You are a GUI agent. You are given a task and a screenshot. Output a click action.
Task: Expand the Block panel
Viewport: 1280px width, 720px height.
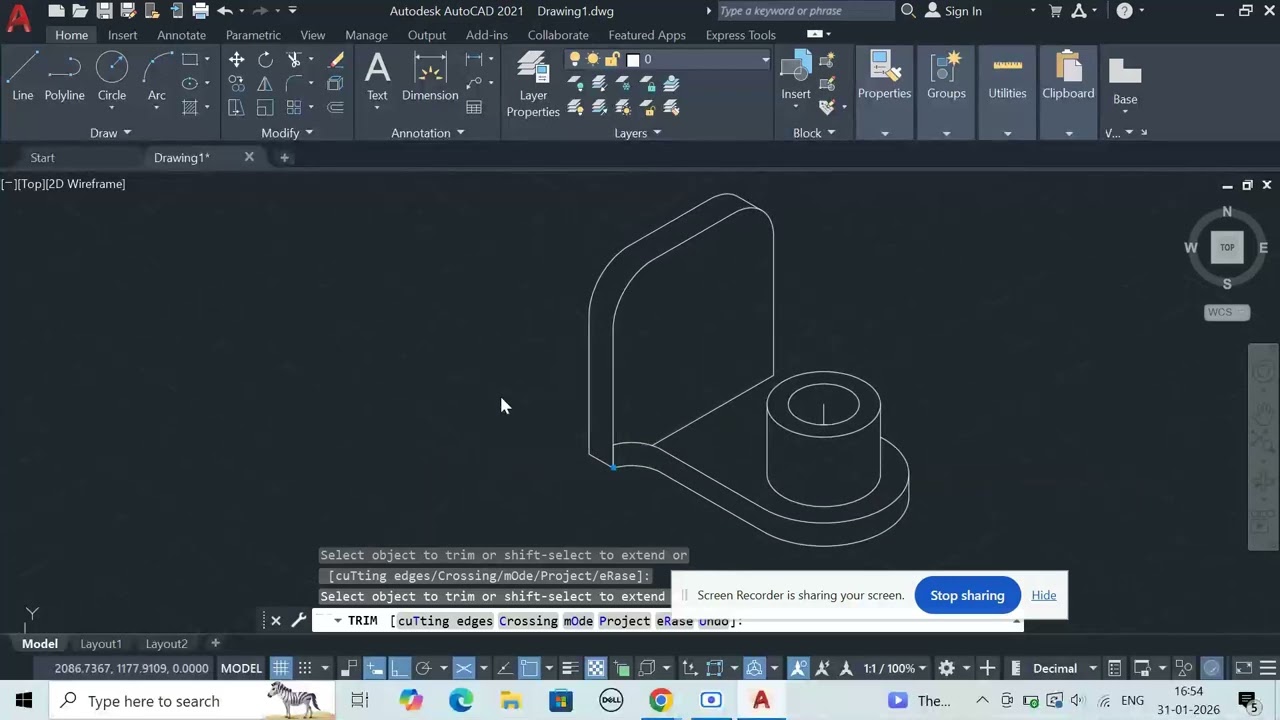[x=814, y=133]
